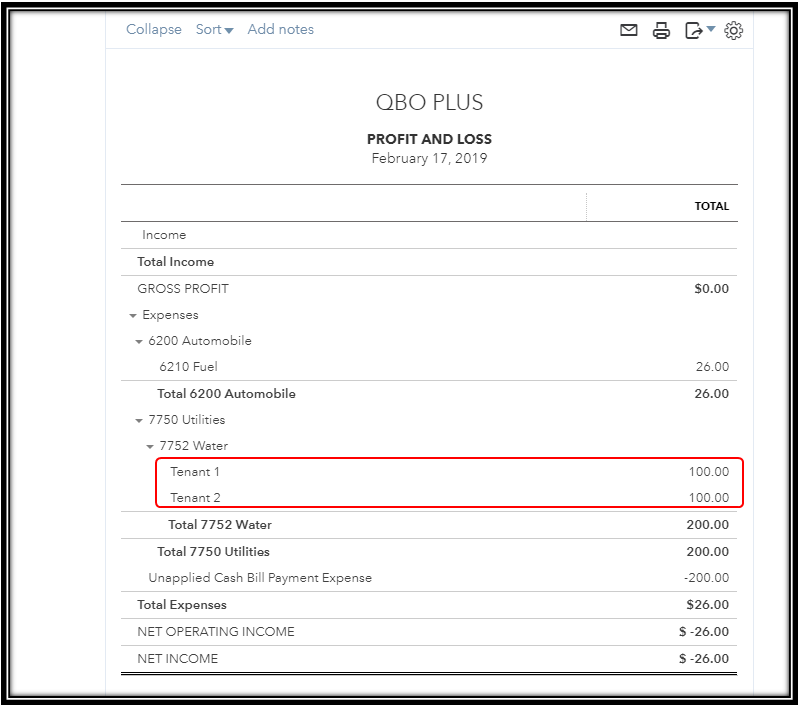Select the Total 6200 Automobile label

[x=227, y=394]
